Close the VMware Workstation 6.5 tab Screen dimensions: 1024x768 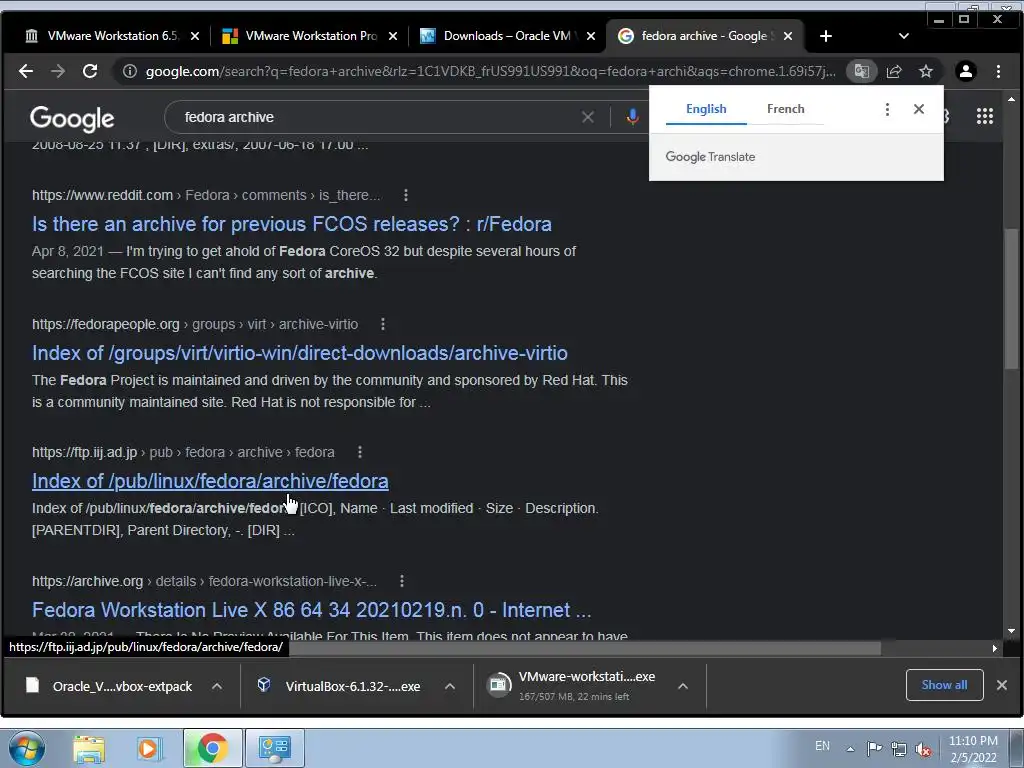195,36
